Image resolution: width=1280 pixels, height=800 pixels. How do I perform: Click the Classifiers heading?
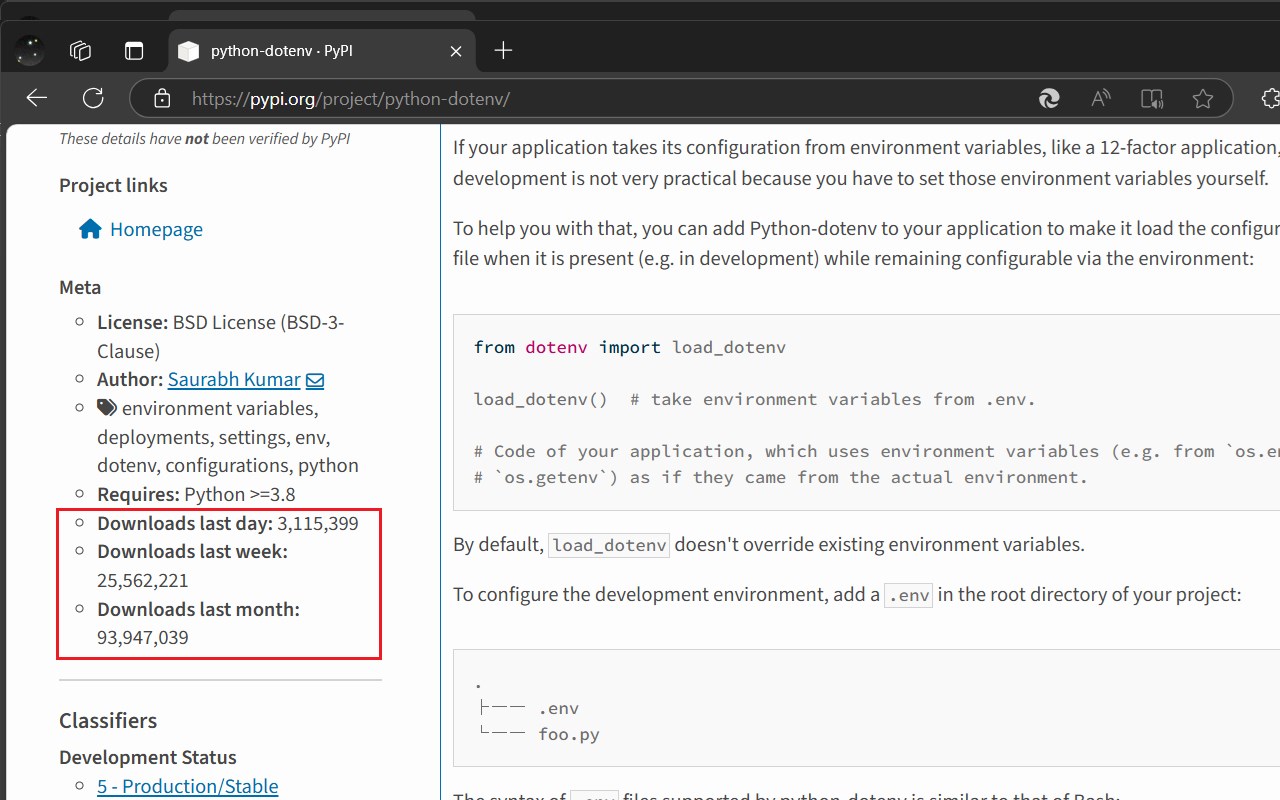pos(108,720)
